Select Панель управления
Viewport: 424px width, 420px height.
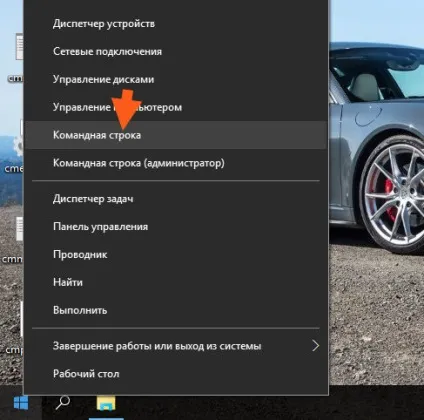(x=176, y=227)
